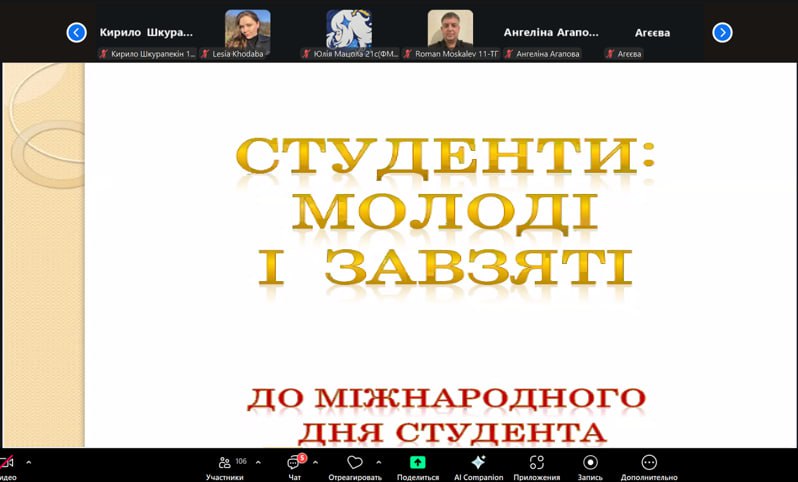This screenshot has height=482, width=798.
Task: Click muted mic icon by Агєєва label
Action: tap(610, 54)
